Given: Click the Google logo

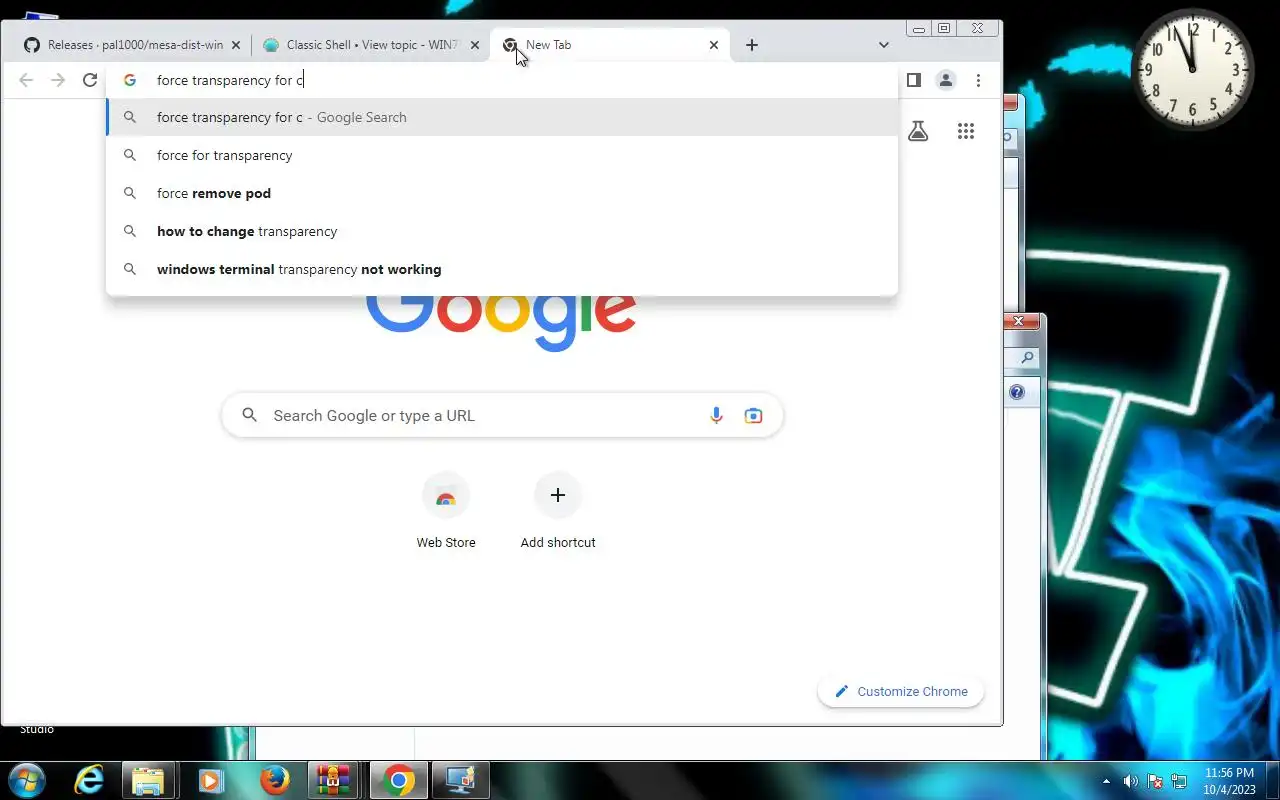Looking at the screenshot, I should pos(501,320).
